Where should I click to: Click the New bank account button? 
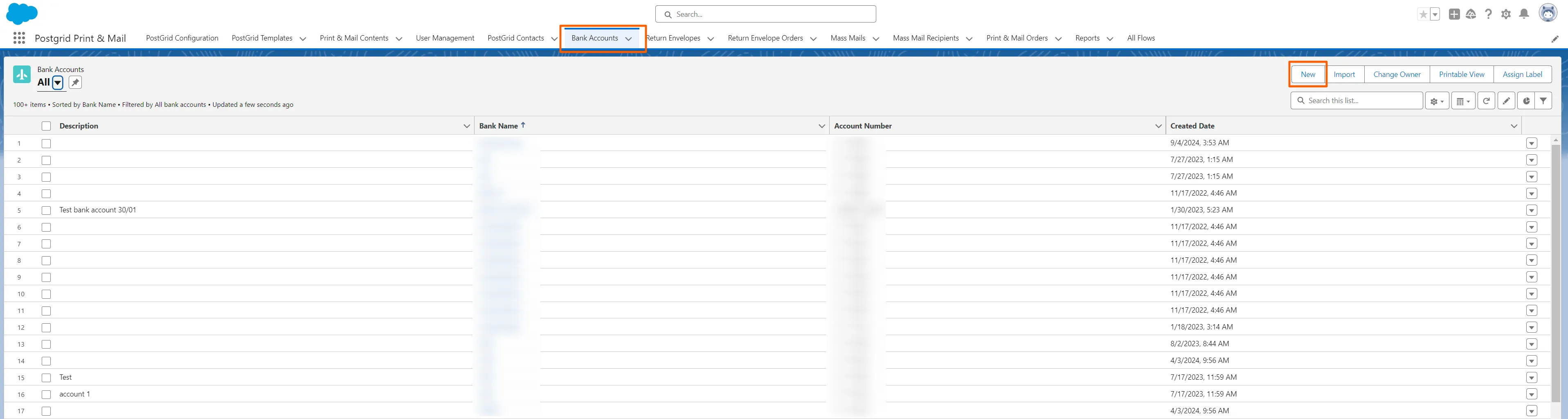pos(1307,74)
